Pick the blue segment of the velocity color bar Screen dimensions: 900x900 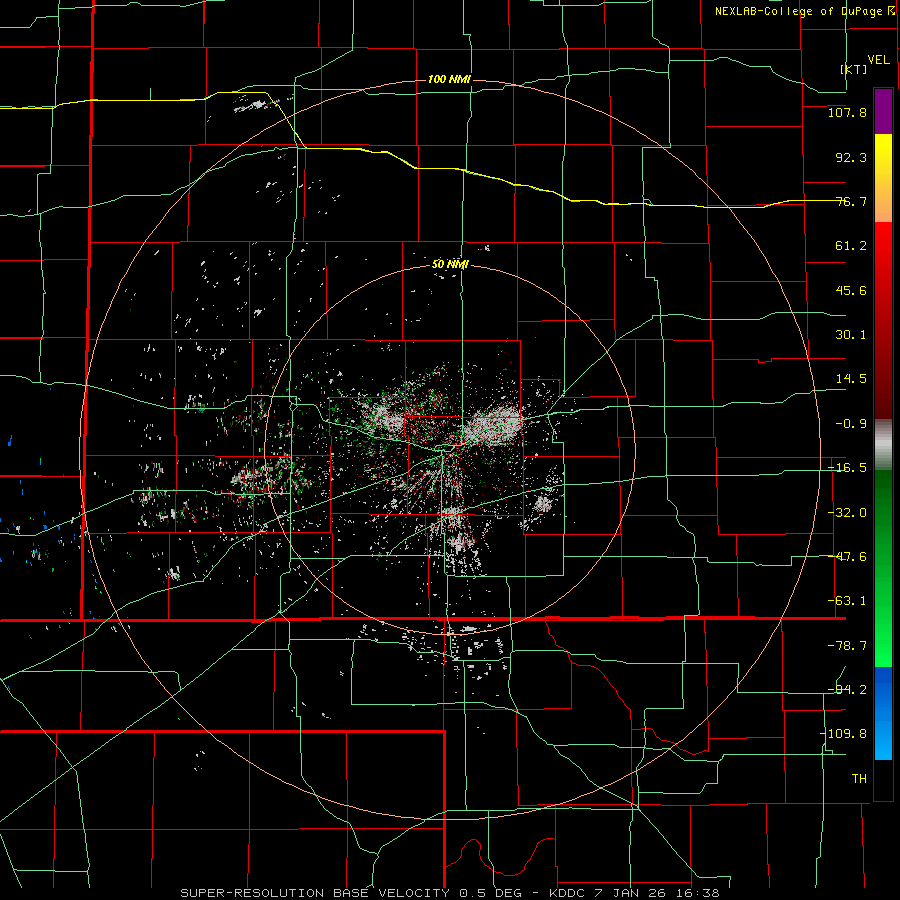click(883, 713)
